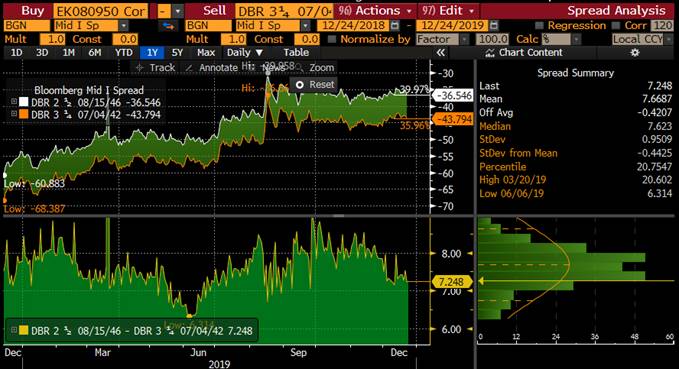679x369 pixels.
Task: Click the Low 06/06/19 statistic row
Action: [576, 194]
